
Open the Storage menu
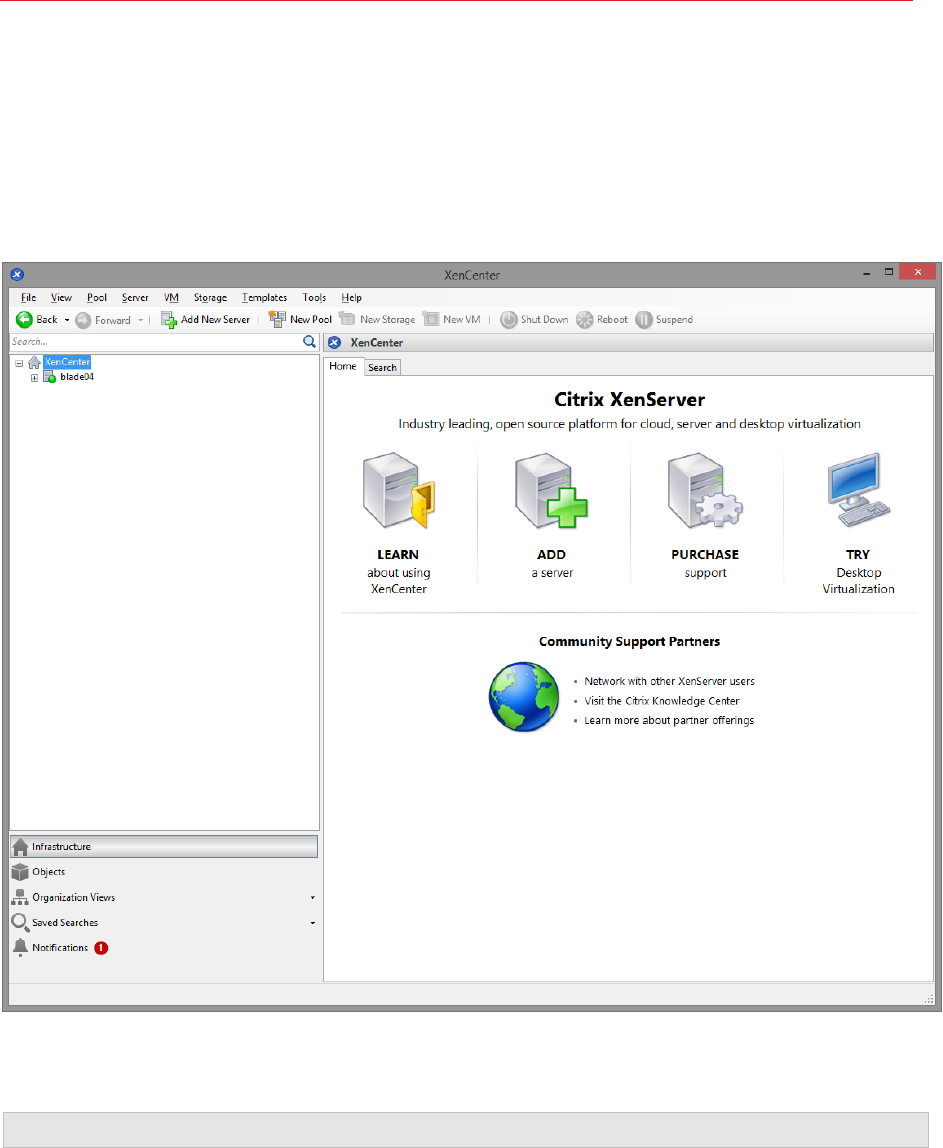210,298
